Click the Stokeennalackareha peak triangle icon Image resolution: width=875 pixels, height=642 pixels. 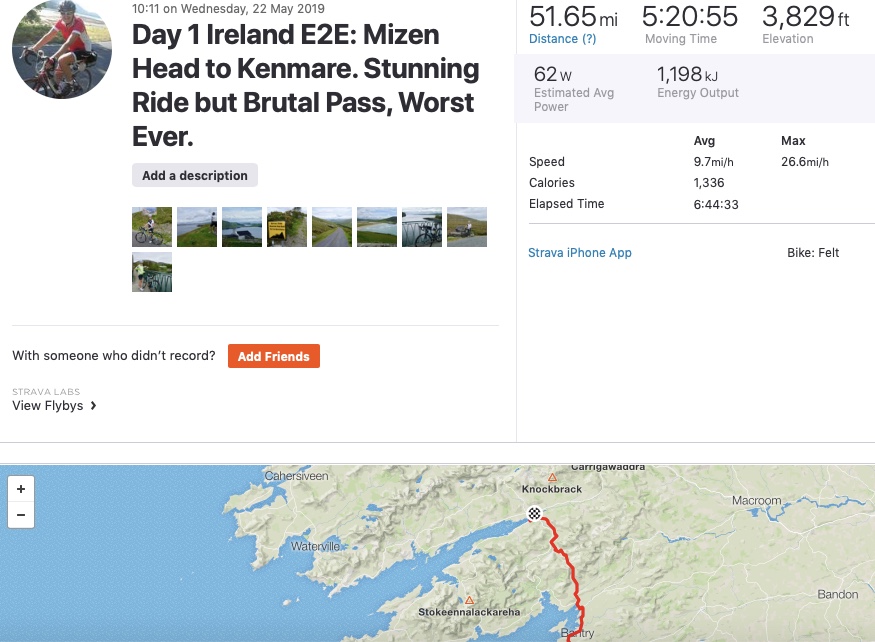point(469,600)
